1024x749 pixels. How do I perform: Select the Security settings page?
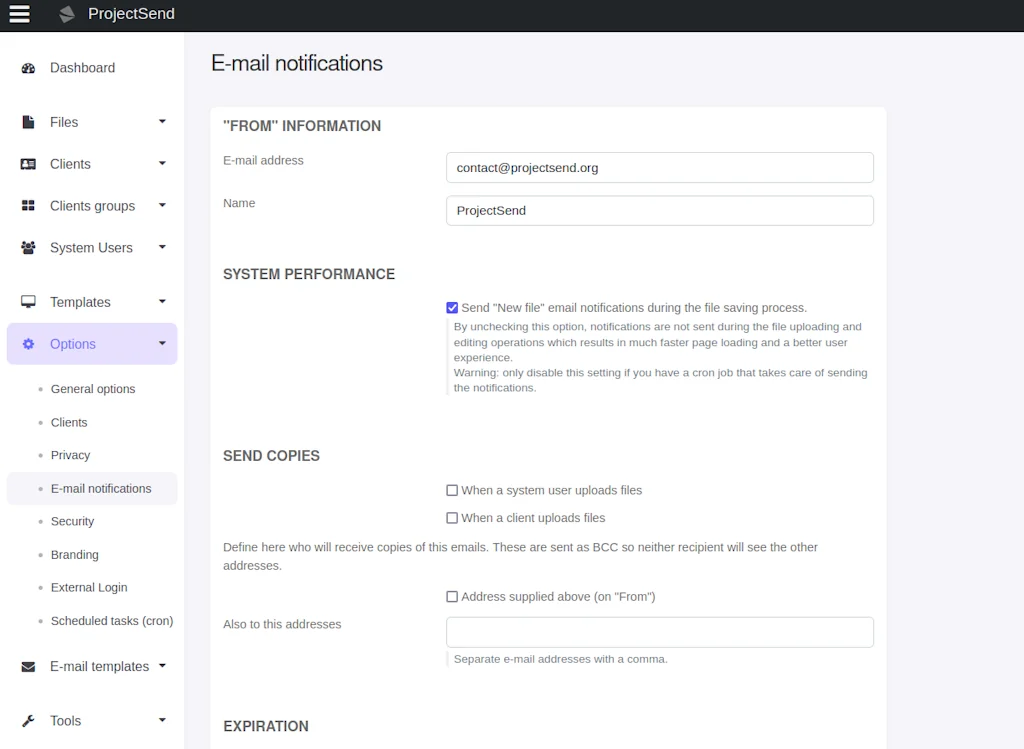(72, 521)
